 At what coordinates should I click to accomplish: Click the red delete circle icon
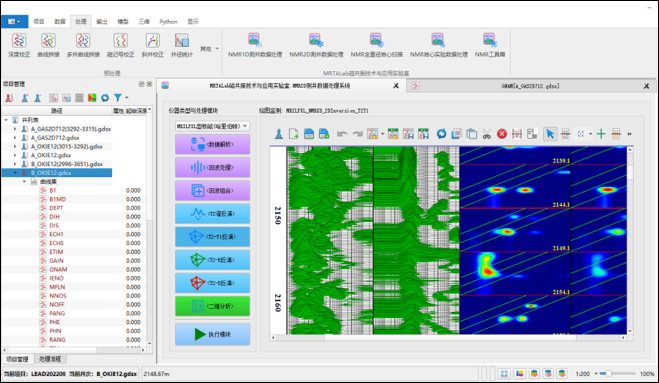(502, 134)
